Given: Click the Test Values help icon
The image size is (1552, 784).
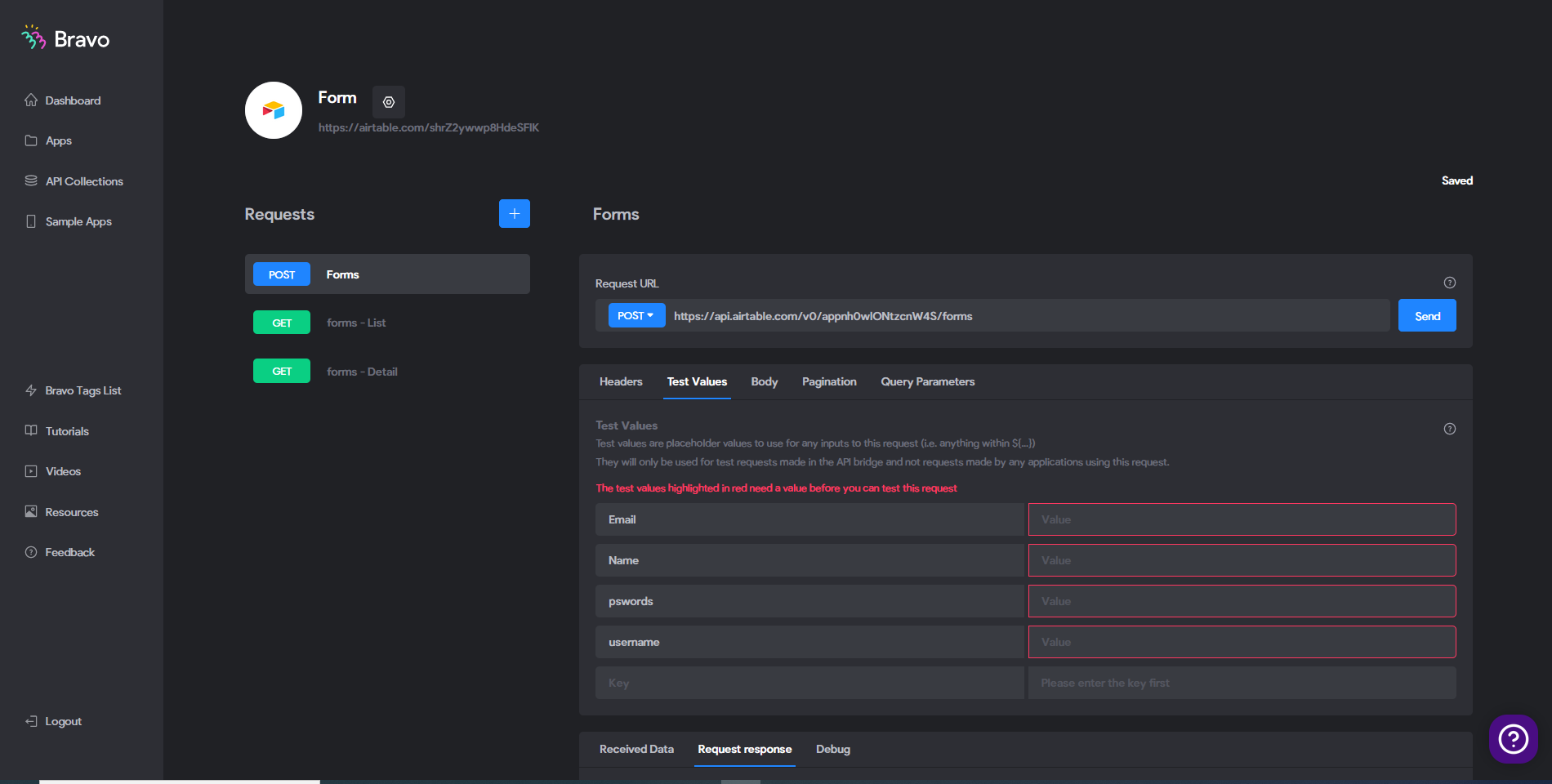Looking at the screenshot, I should point(1450,429).
